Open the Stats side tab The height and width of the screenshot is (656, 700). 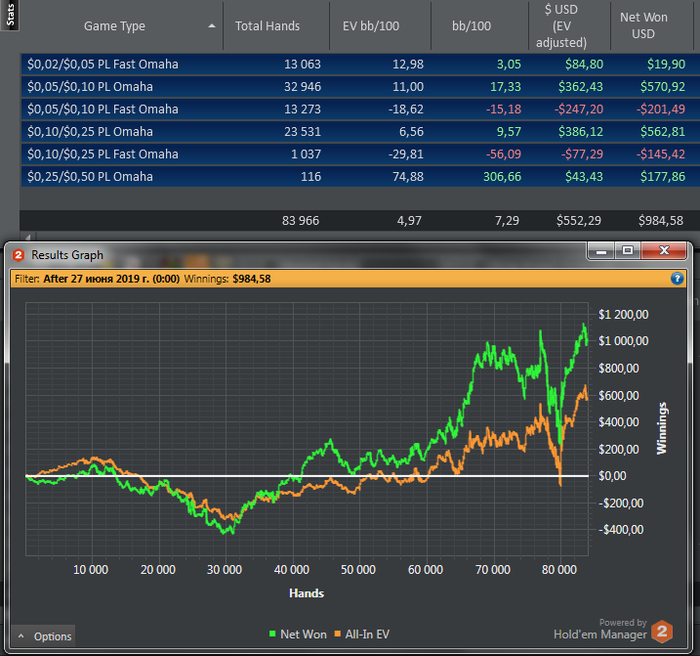[9, 14]
